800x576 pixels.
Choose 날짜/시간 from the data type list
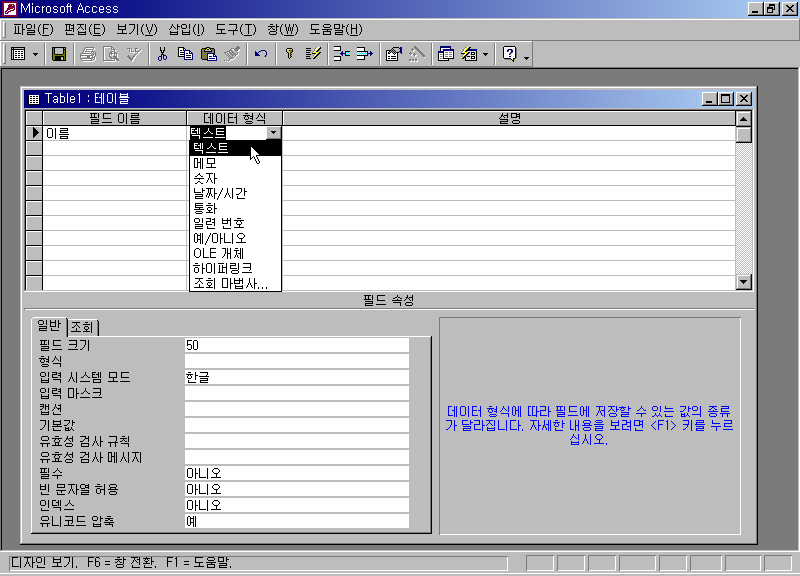(x=235, y=193)
